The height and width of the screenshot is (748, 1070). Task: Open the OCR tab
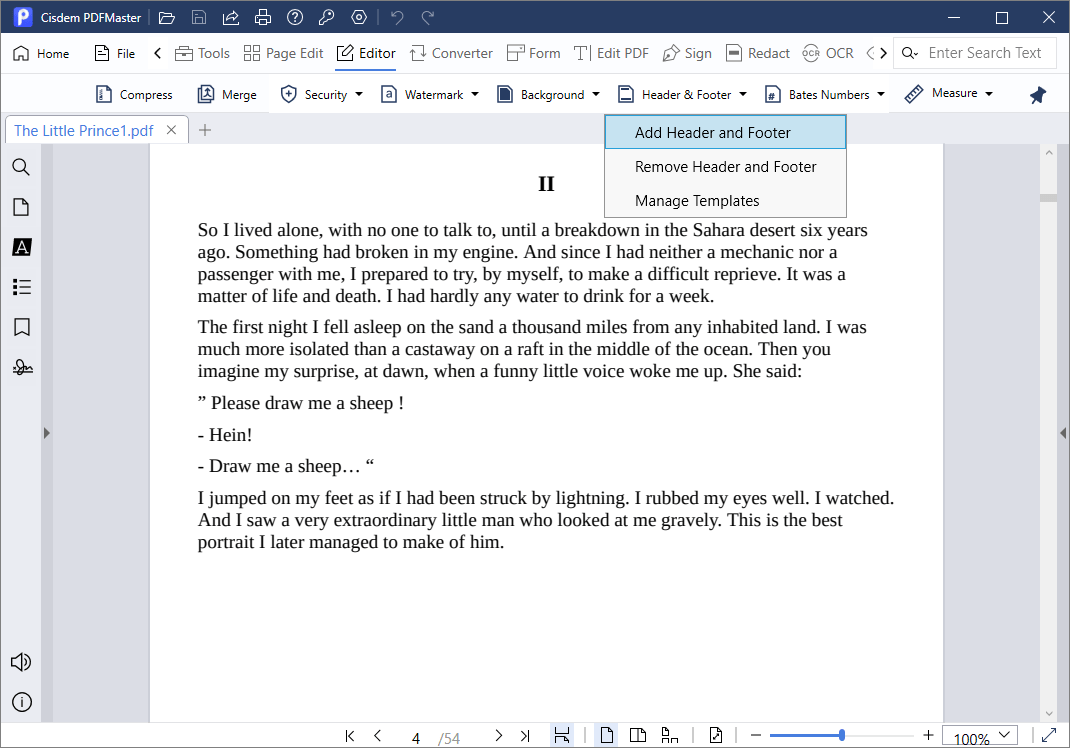[x=828, y=53]
